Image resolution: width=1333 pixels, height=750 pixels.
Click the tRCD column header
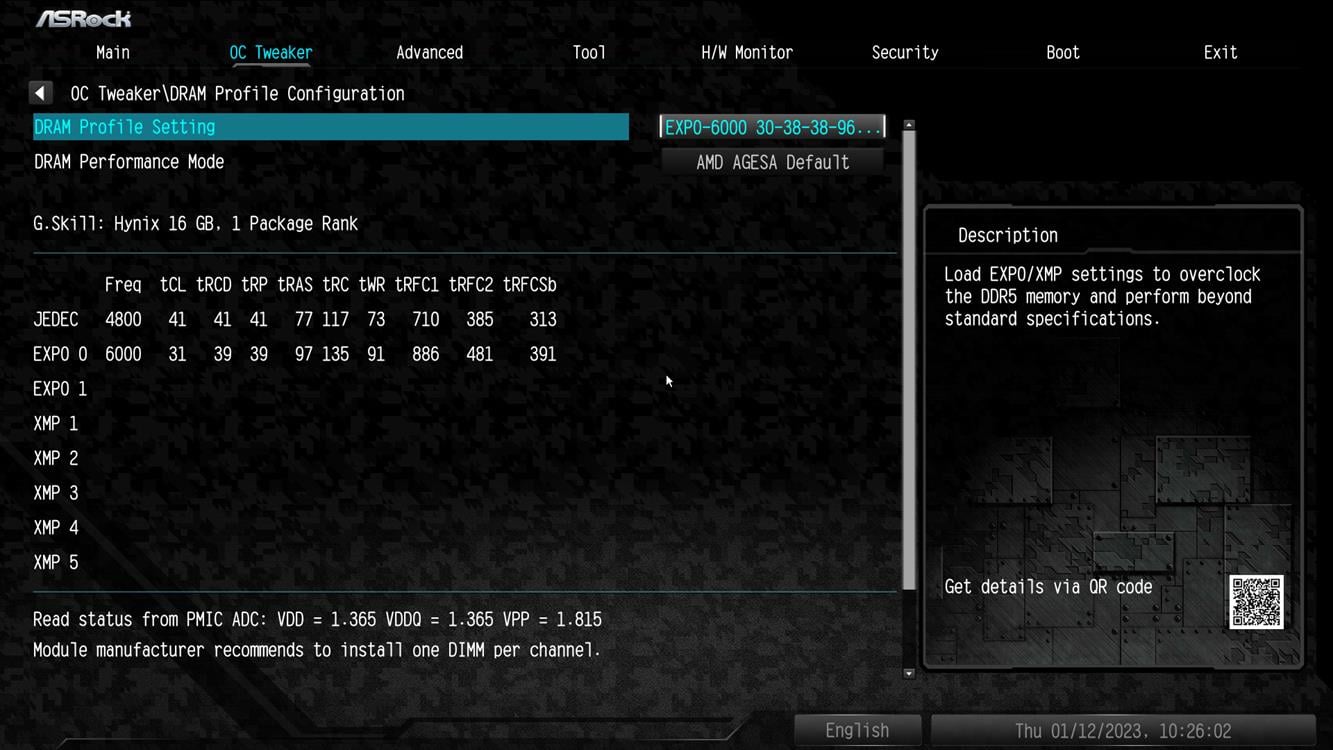pyautogui.click(x=214, y=285)
